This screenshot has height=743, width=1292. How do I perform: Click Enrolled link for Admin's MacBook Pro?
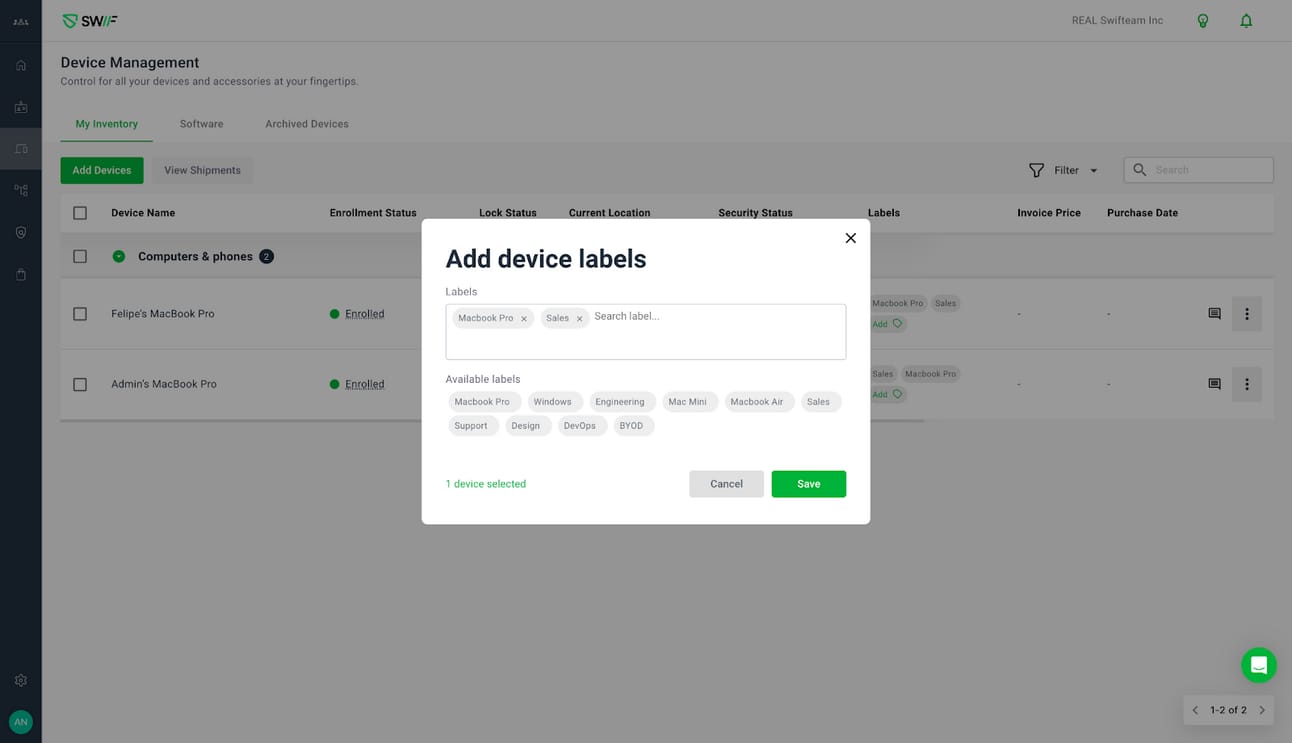point(365,384)
